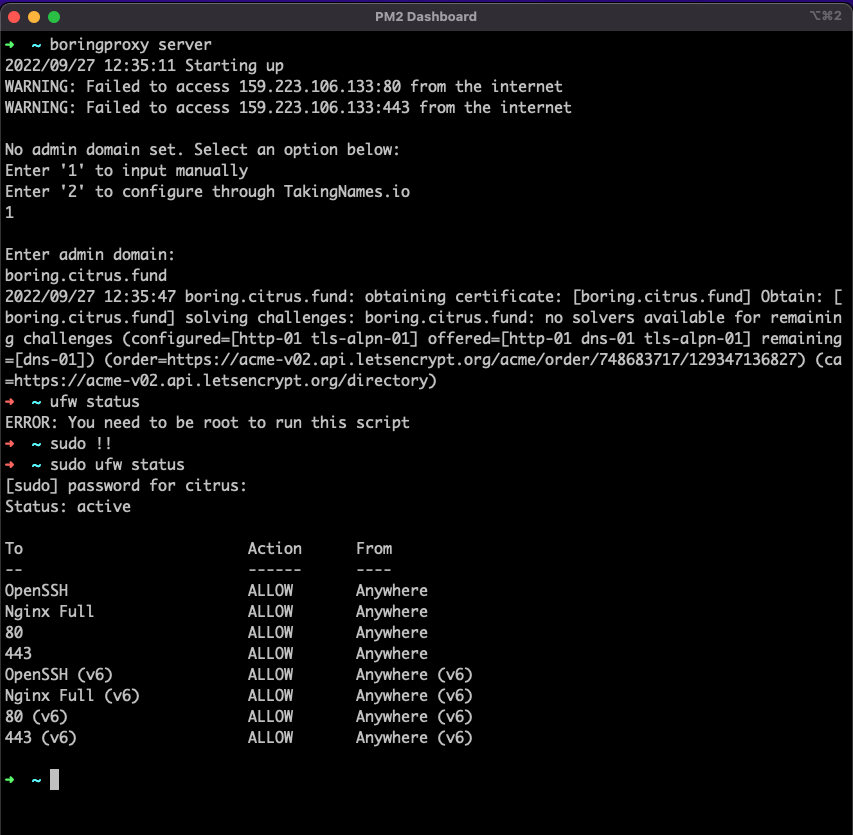Click the 'Status: active' line
The width and height of the screenshot is (853, 835).
pyautogui.click(x=68, y=507)
